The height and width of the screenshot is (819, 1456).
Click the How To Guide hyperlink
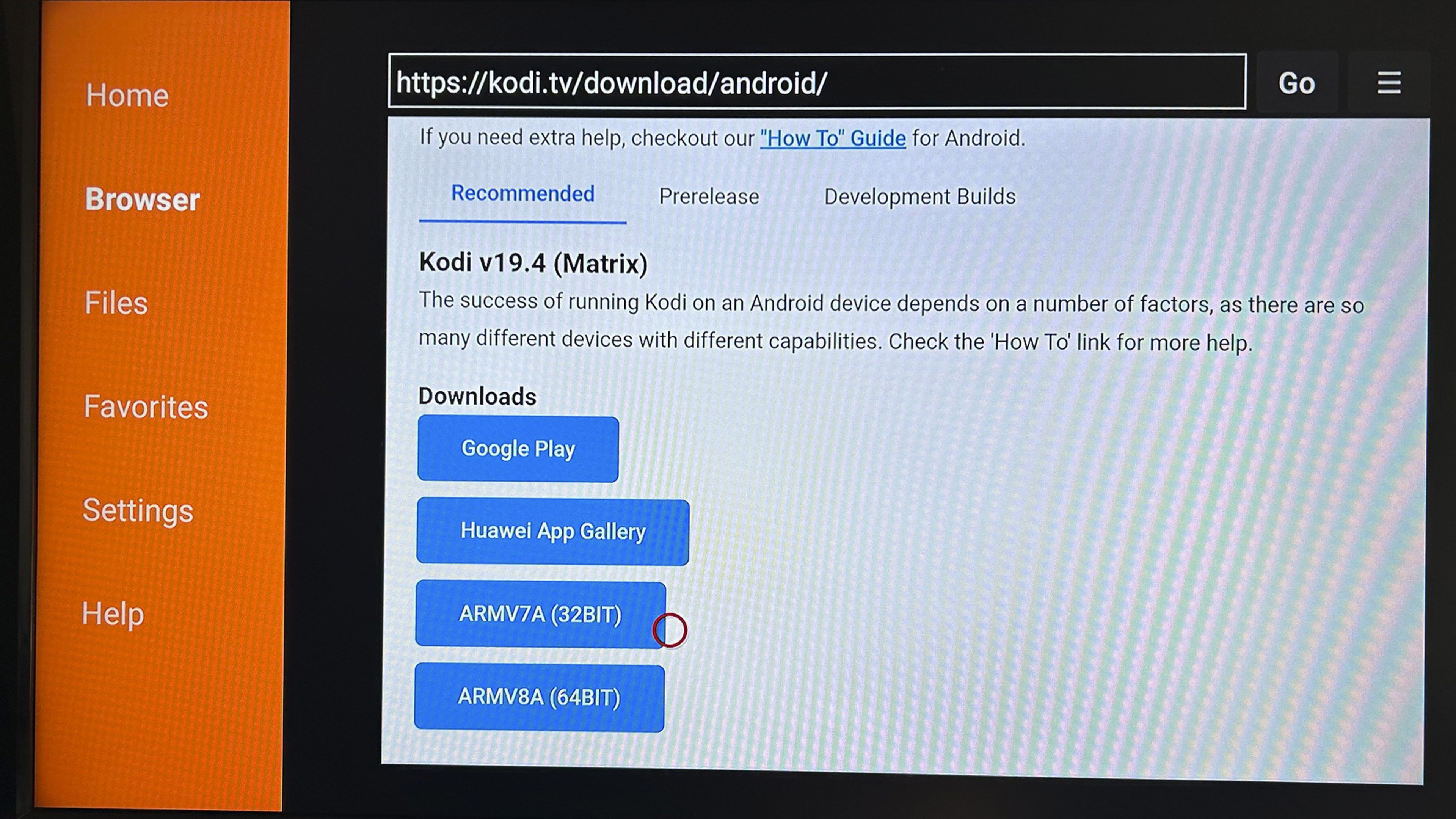(833, 138)
